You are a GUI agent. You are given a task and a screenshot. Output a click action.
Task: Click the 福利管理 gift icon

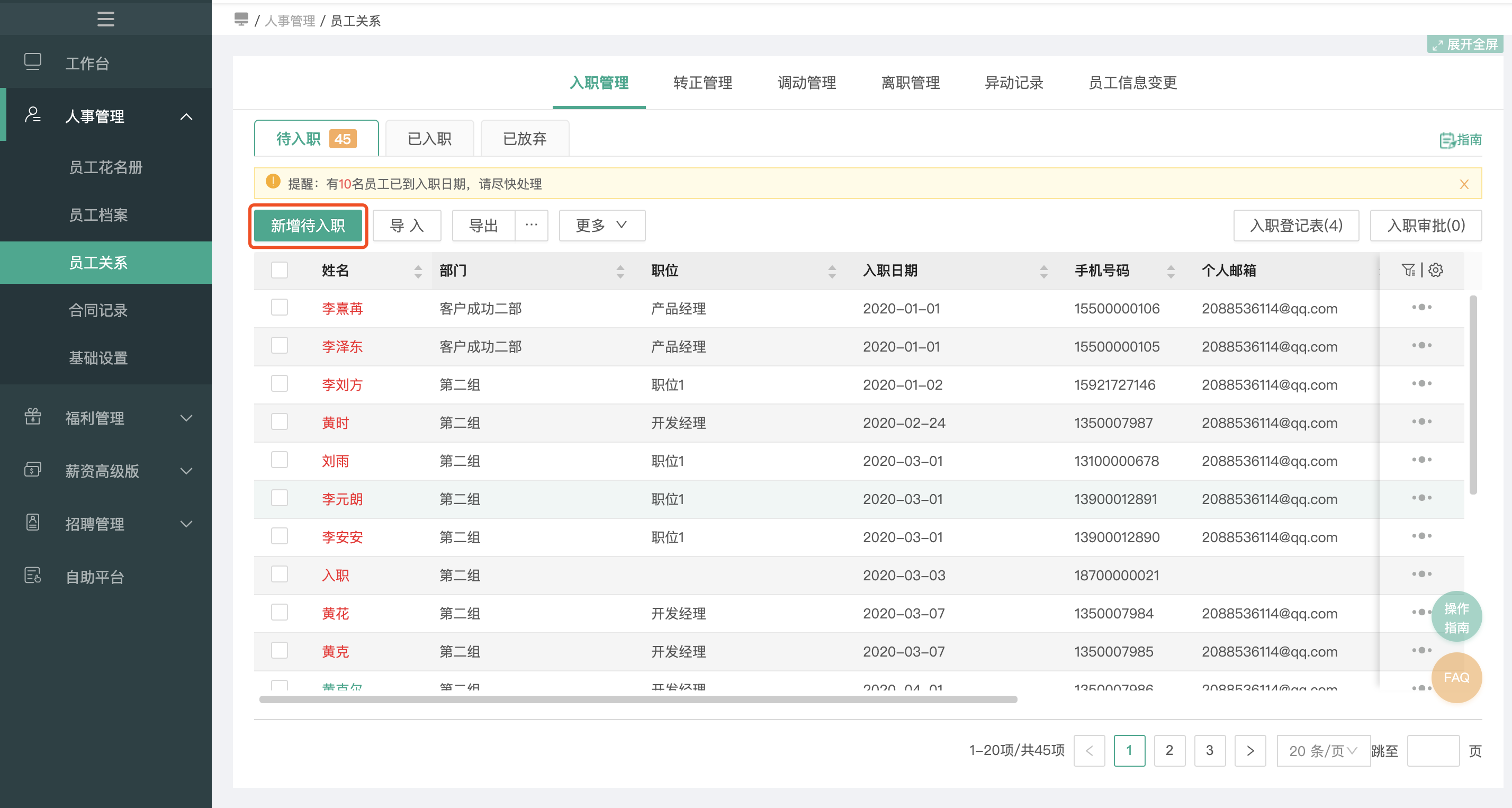click(x=33, y=417)
